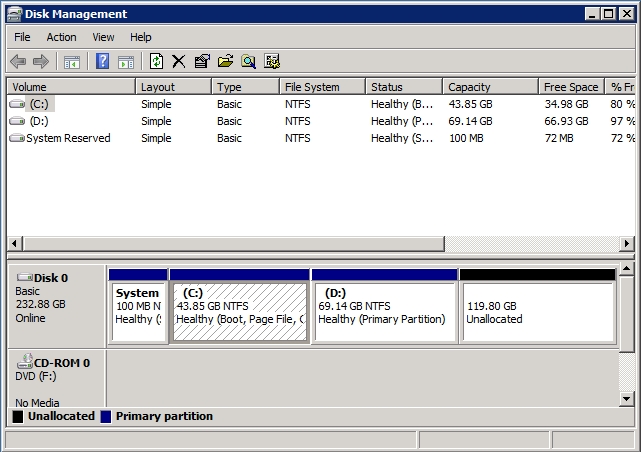
Task: Click the 34.98 GB free space cell
Action: (x=566, y=104)
